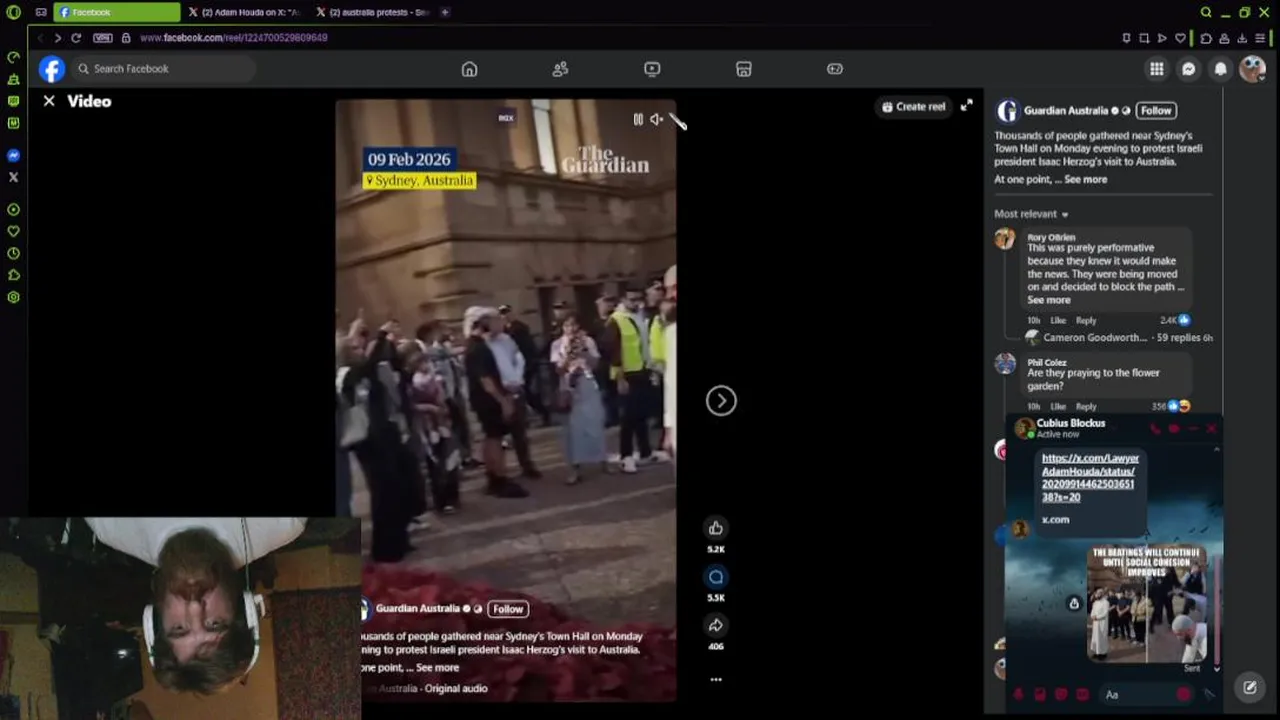Open the browser extensions cube icon

click(x=1206, y=38)
